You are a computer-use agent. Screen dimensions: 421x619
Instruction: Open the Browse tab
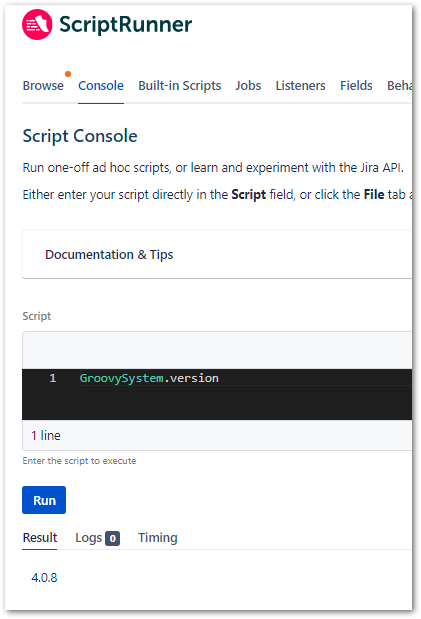pyautogui.click(x=43, y=86)
